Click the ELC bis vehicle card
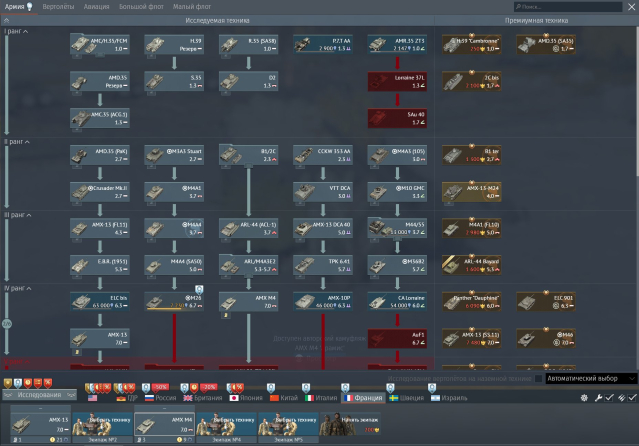The image size is (639, 446). (x=100, y=302)
